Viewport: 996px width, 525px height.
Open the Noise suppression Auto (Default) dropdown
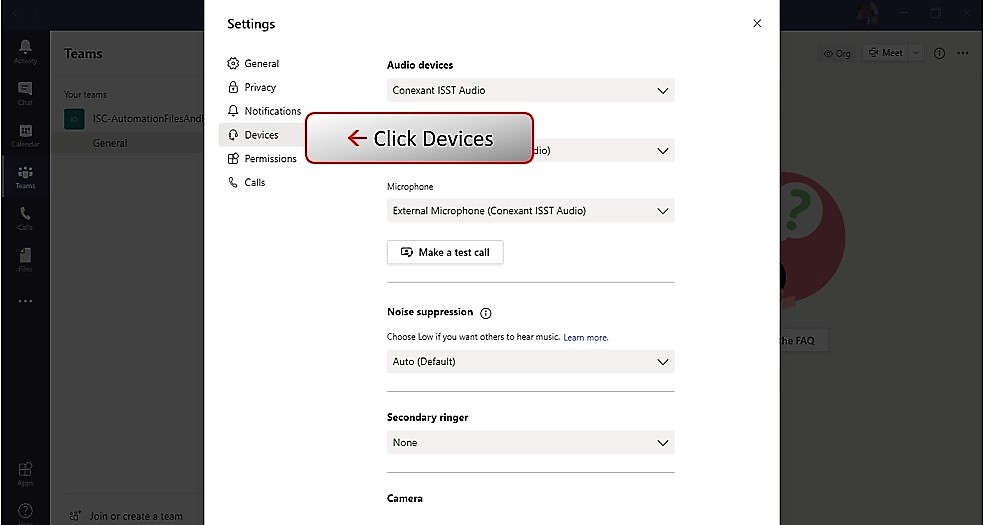tap(530, 361)
